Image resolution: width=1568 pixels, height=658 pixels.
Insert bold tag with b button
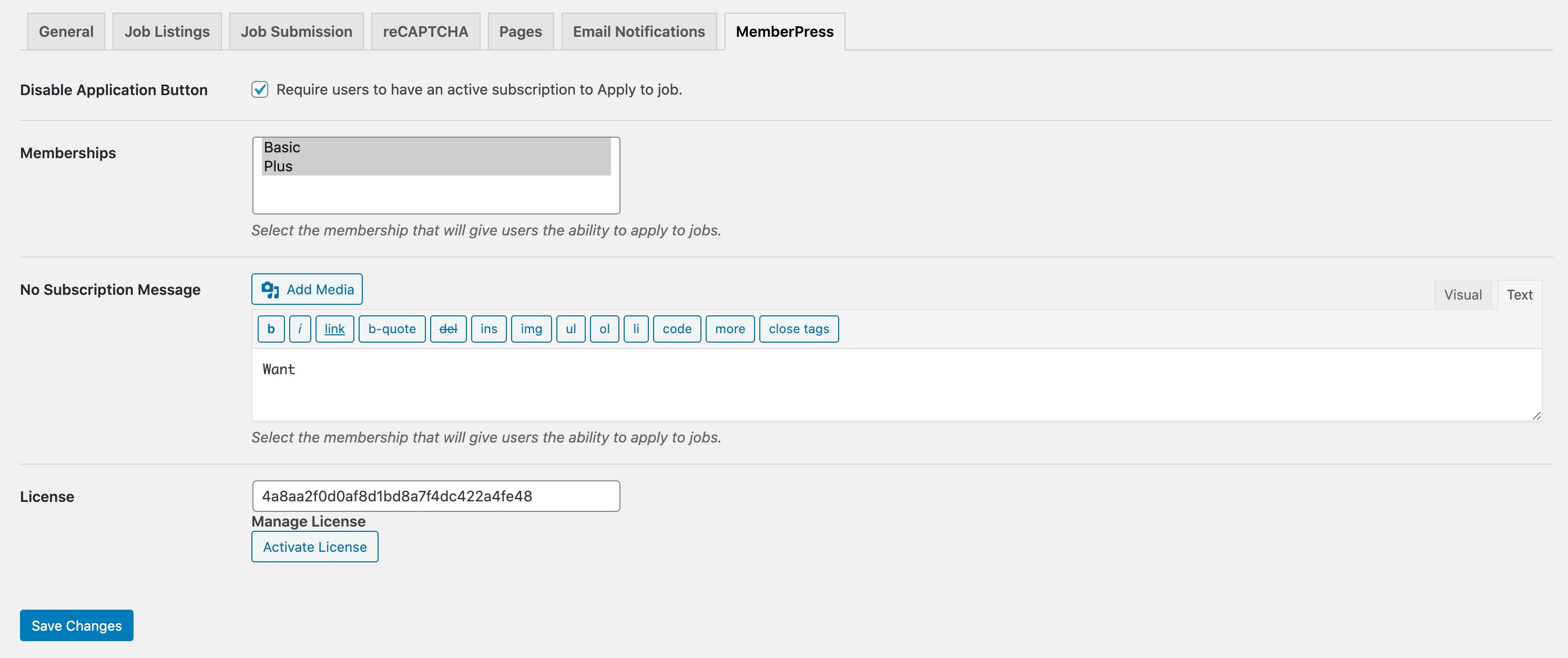click(271, 329)
